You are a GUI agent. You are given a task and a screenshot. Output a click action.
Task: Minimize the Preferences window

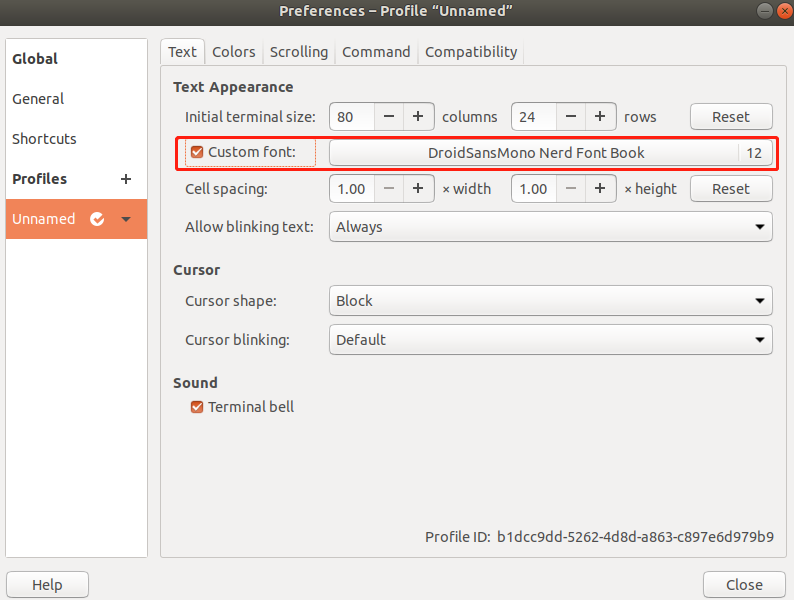(765, 11)
